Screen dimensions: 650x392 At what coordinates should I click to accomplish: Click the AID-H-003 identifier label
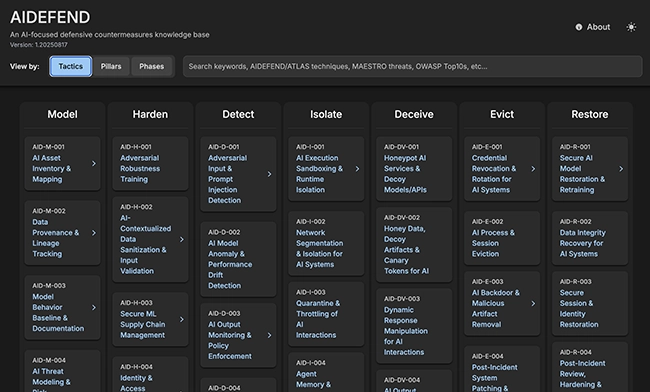(136, 302)
